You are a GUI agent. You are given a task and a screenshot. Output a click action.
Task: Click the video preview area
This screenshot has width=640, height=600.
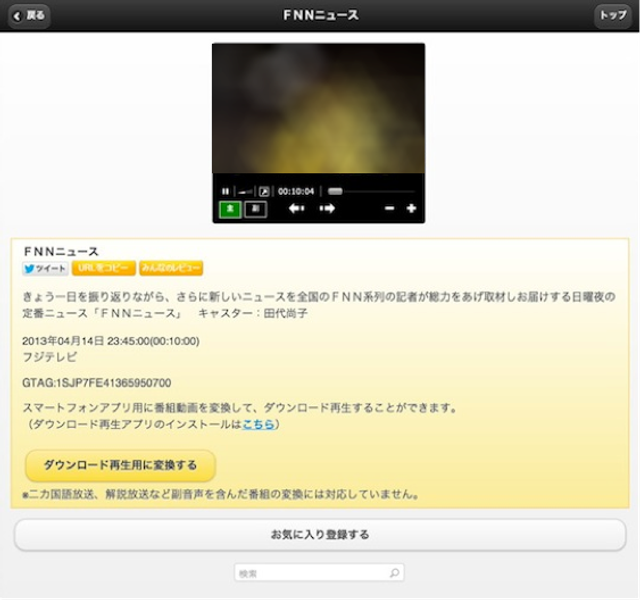click(318, 108)
